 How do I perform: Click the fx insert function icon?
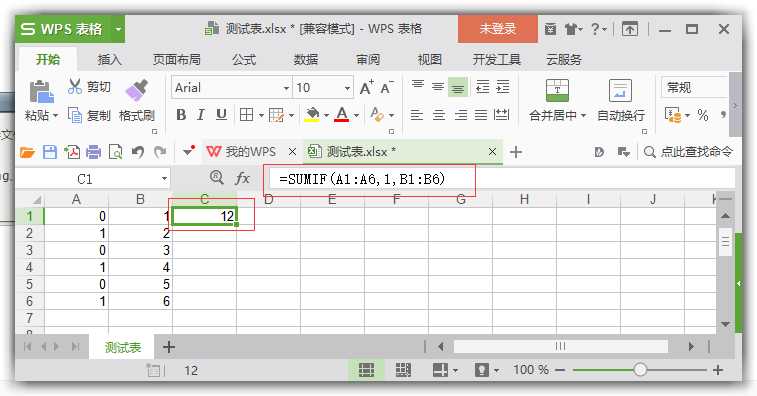point(242,178)
